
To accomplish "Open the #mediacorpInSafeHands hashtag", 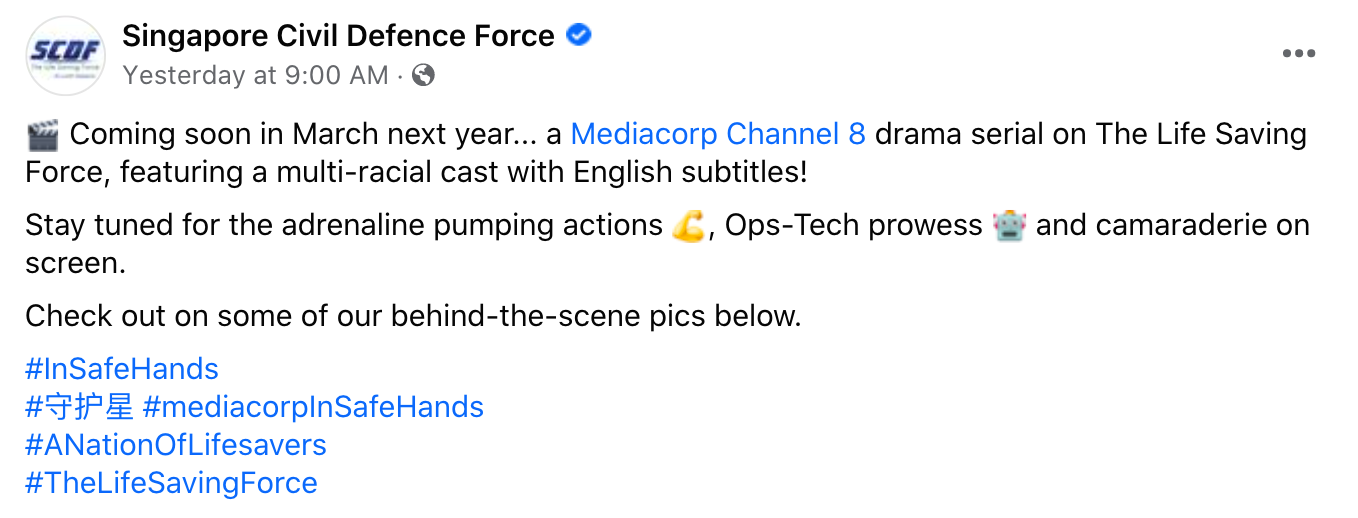I will [313, 407].
